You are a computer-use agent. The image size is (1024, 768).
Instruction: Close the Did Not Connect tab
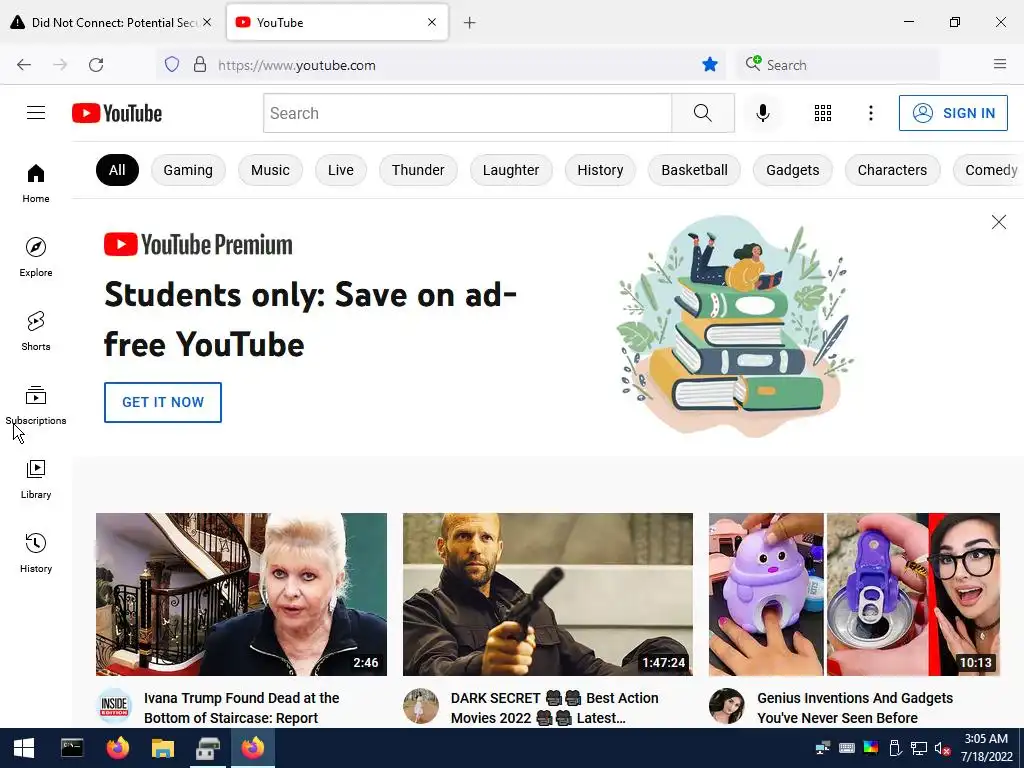tap(207, 22)
